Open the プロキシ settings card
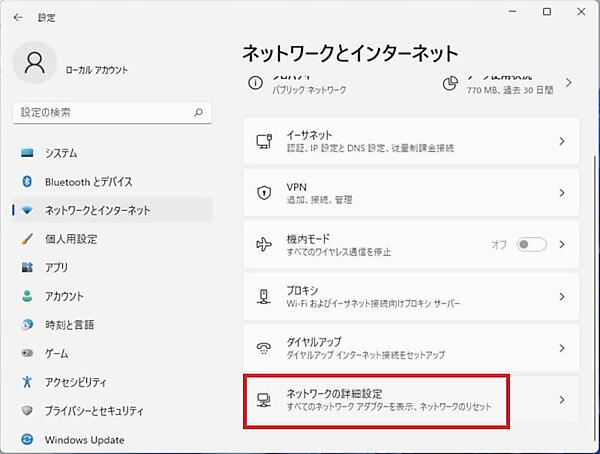The height and width of the screenshot is (454, 600). tap(411, 297)
